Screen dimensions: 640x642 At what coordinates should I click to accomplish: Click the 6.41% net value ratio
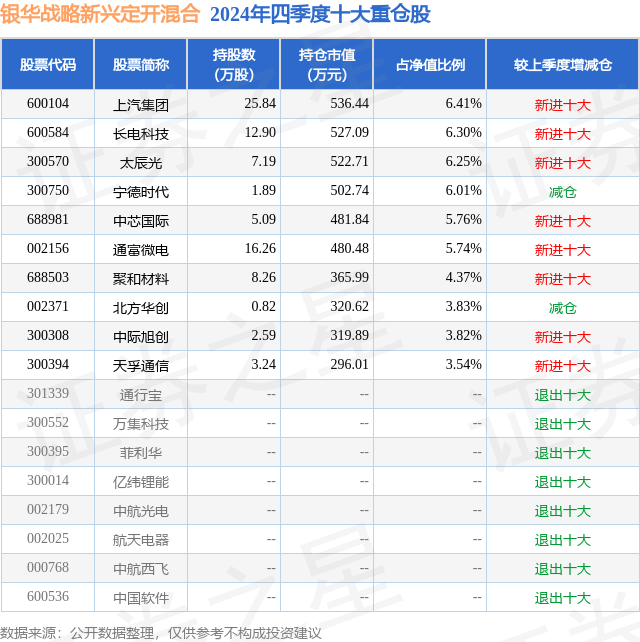click(x=463, y=104)
